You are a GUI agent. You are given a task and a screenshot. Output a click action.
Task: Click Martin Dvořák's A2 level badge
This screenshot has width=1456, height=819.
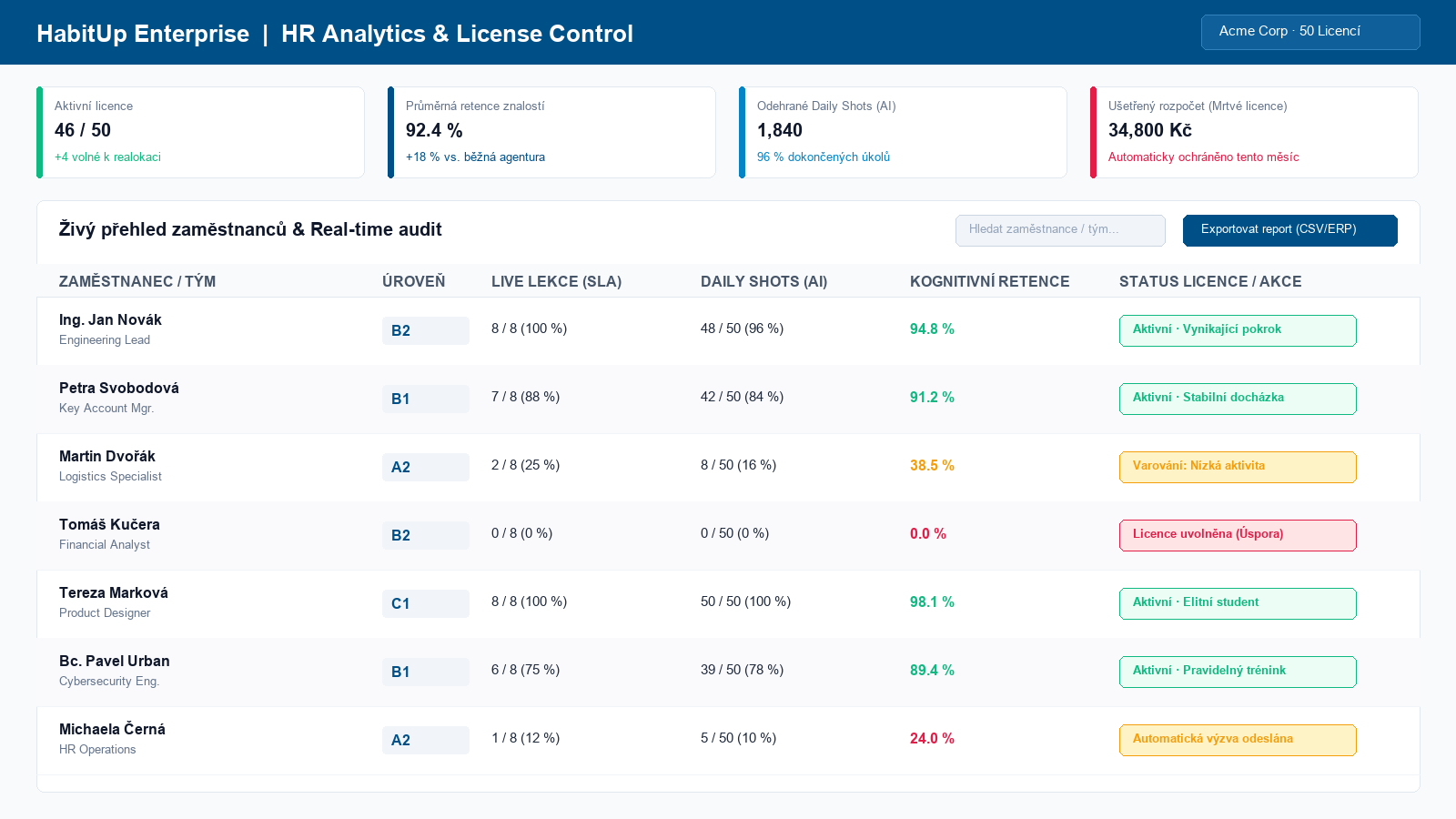pos(426,467)
